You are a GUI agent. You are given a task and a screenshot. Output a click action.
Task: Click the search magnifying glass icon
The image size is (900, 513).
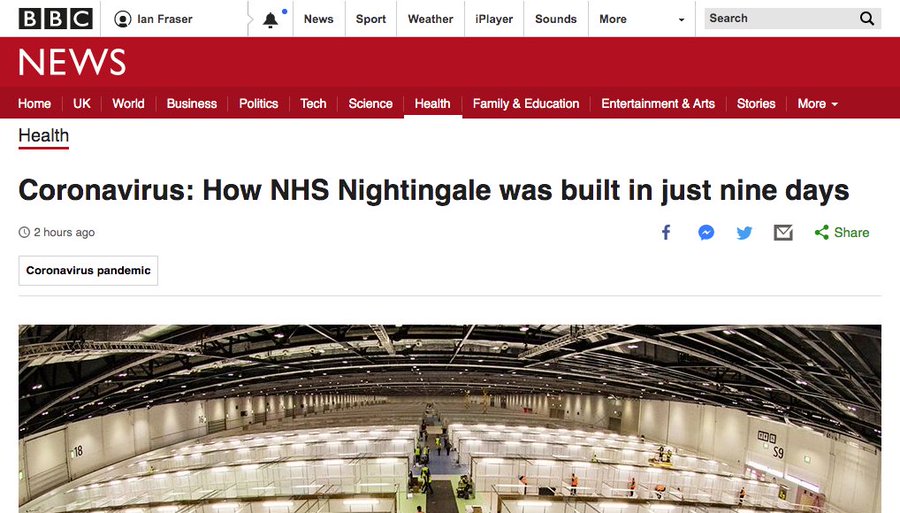(867, 18)
